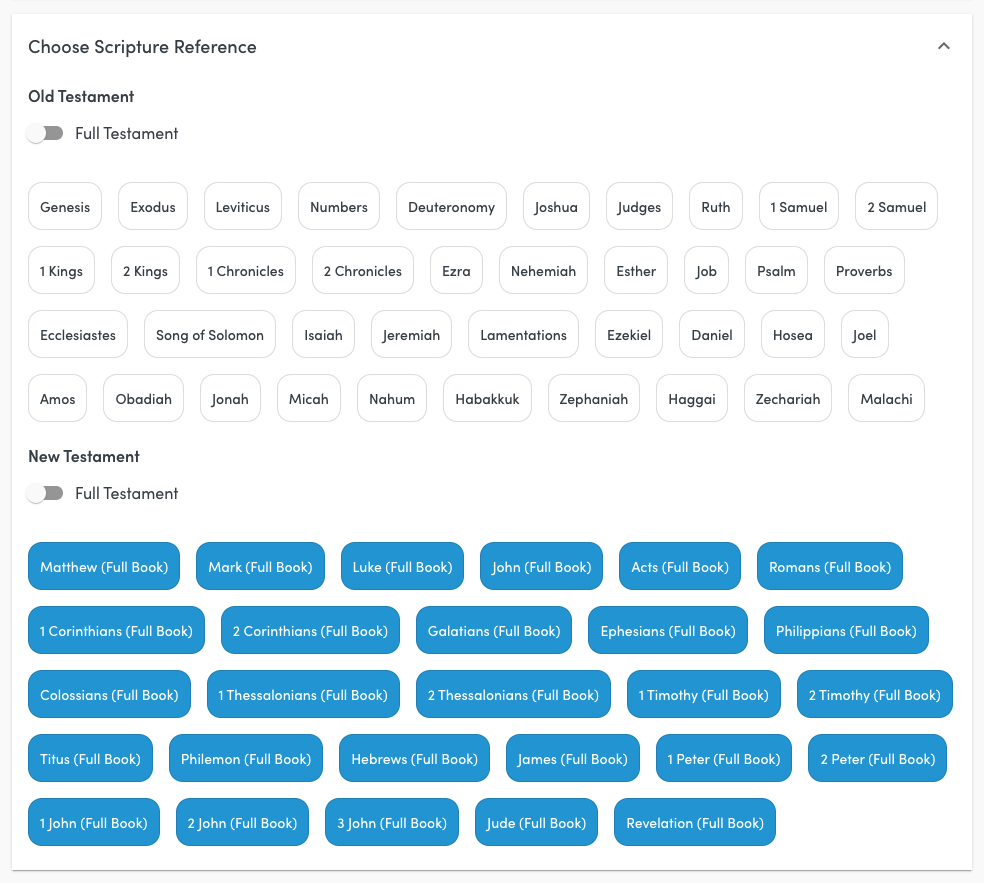Choose the Malachi chip
The image size is (984, 883).
coord(886,399)
